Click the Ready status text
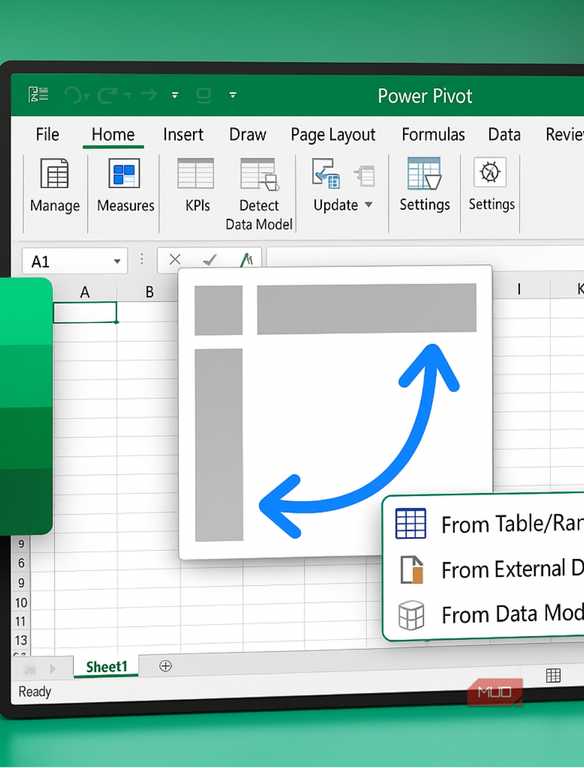584x768 pixels. [x=35, y=692]
